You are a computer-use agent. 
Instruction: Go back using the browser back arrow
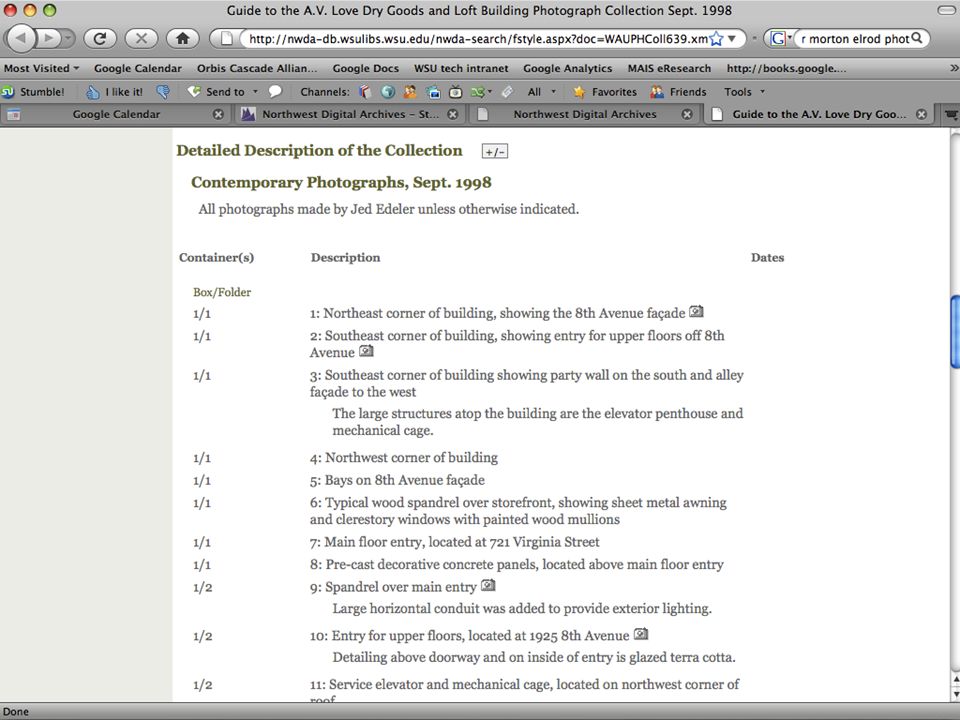pos(22,39)
